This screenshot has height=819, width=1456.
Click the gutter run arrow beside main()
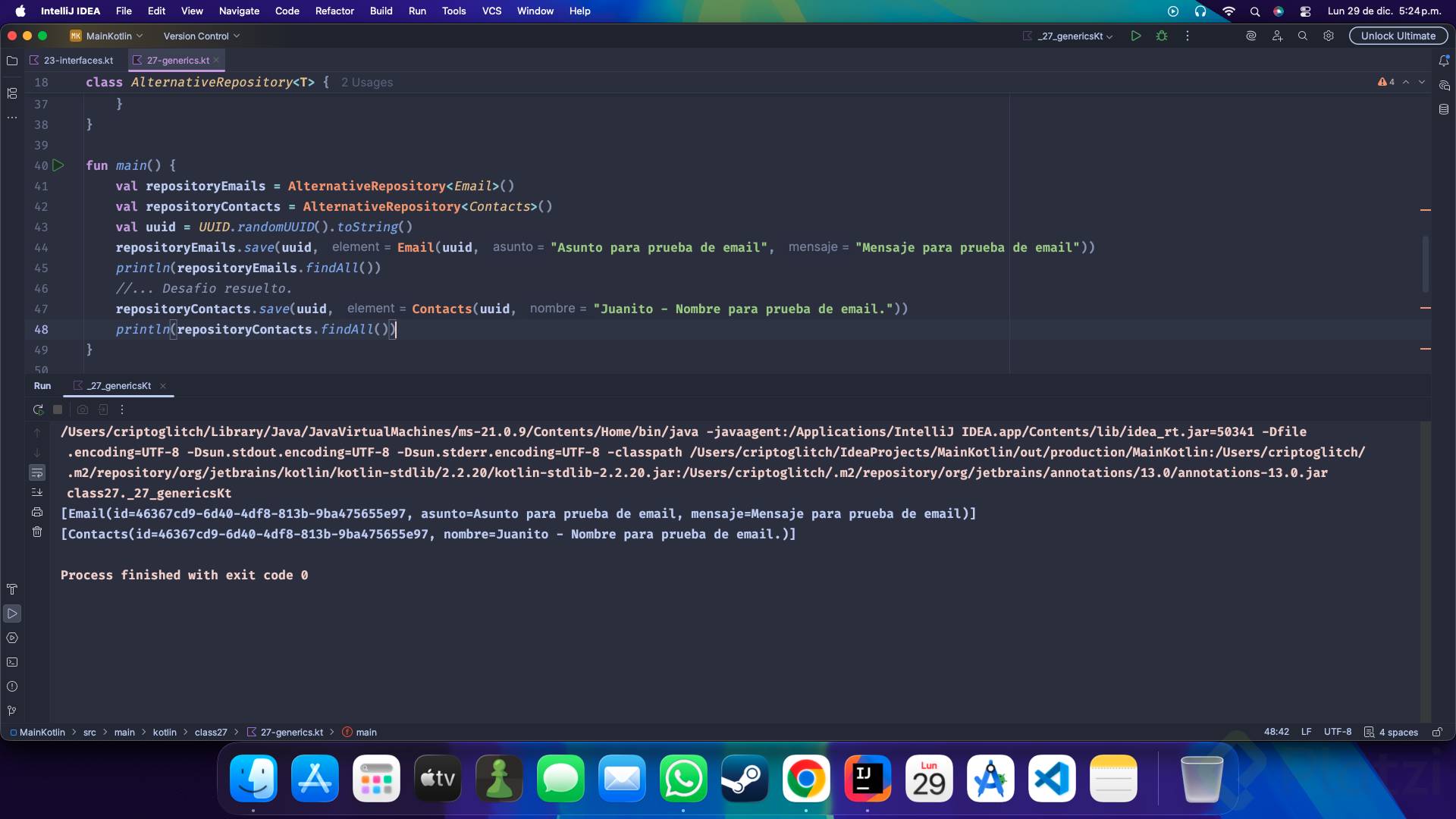pyautogui.click(x=58, y=165)
